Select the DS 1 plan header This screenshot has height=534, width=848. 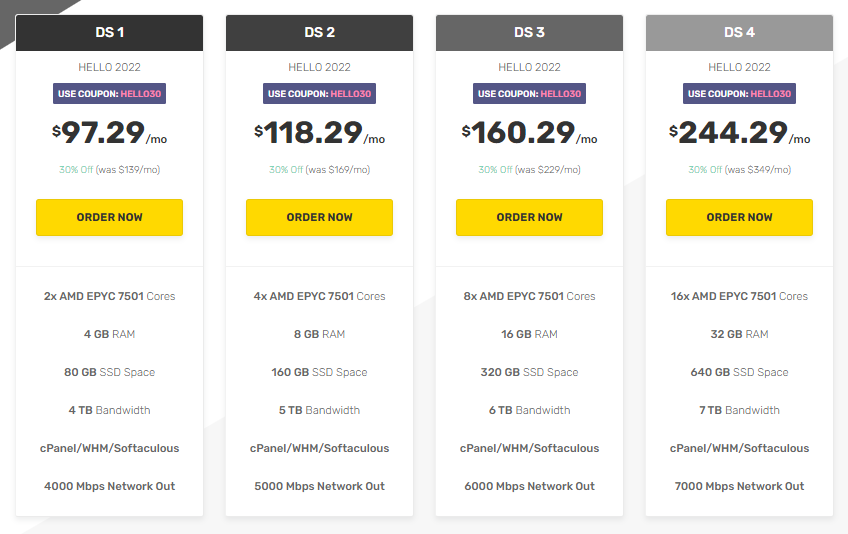[109, 32]
